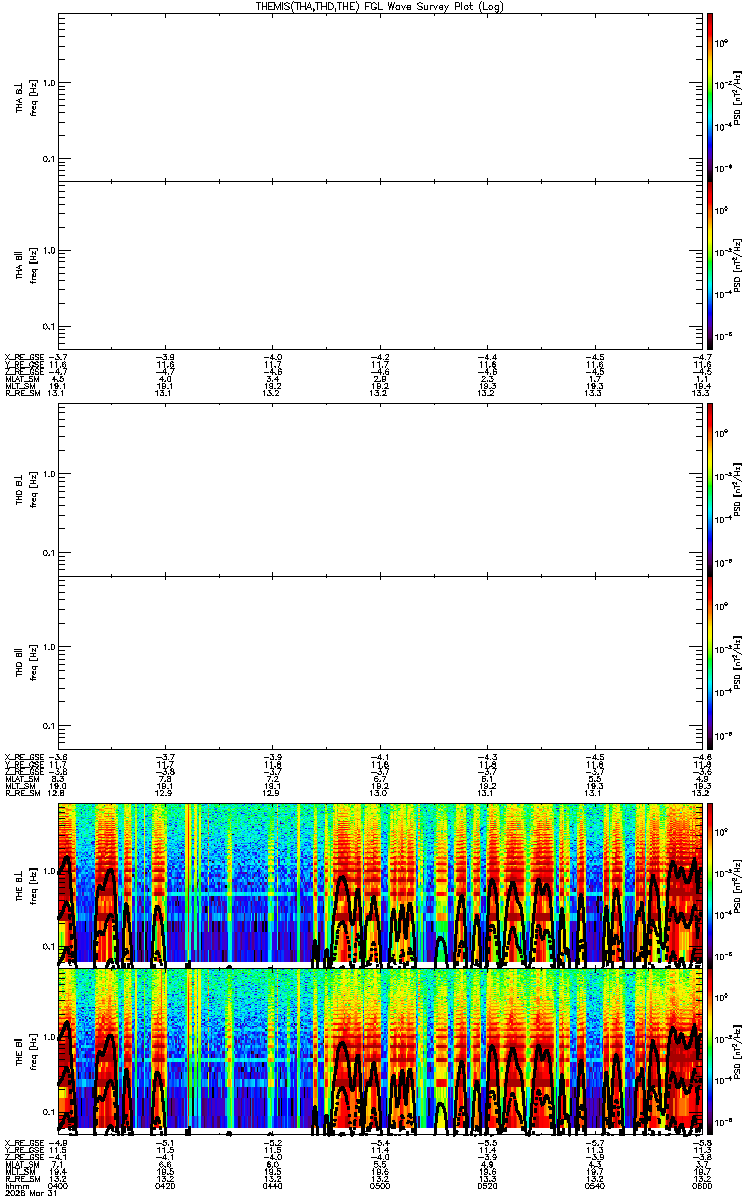Click the 'THE B∥ freq [Hz]' axis label
750x1200 pixels.
pyautogui.click(x=27, y=1050)
